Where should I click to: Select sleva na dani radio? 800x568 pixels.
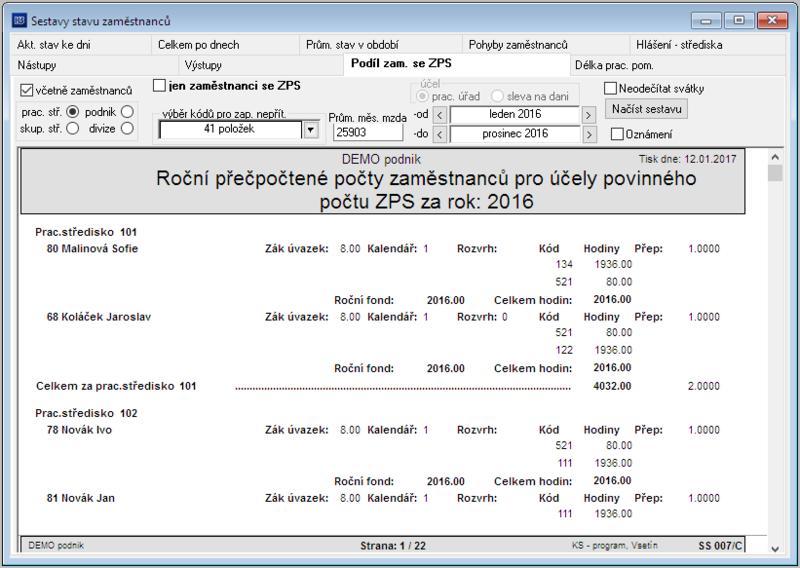497,96
